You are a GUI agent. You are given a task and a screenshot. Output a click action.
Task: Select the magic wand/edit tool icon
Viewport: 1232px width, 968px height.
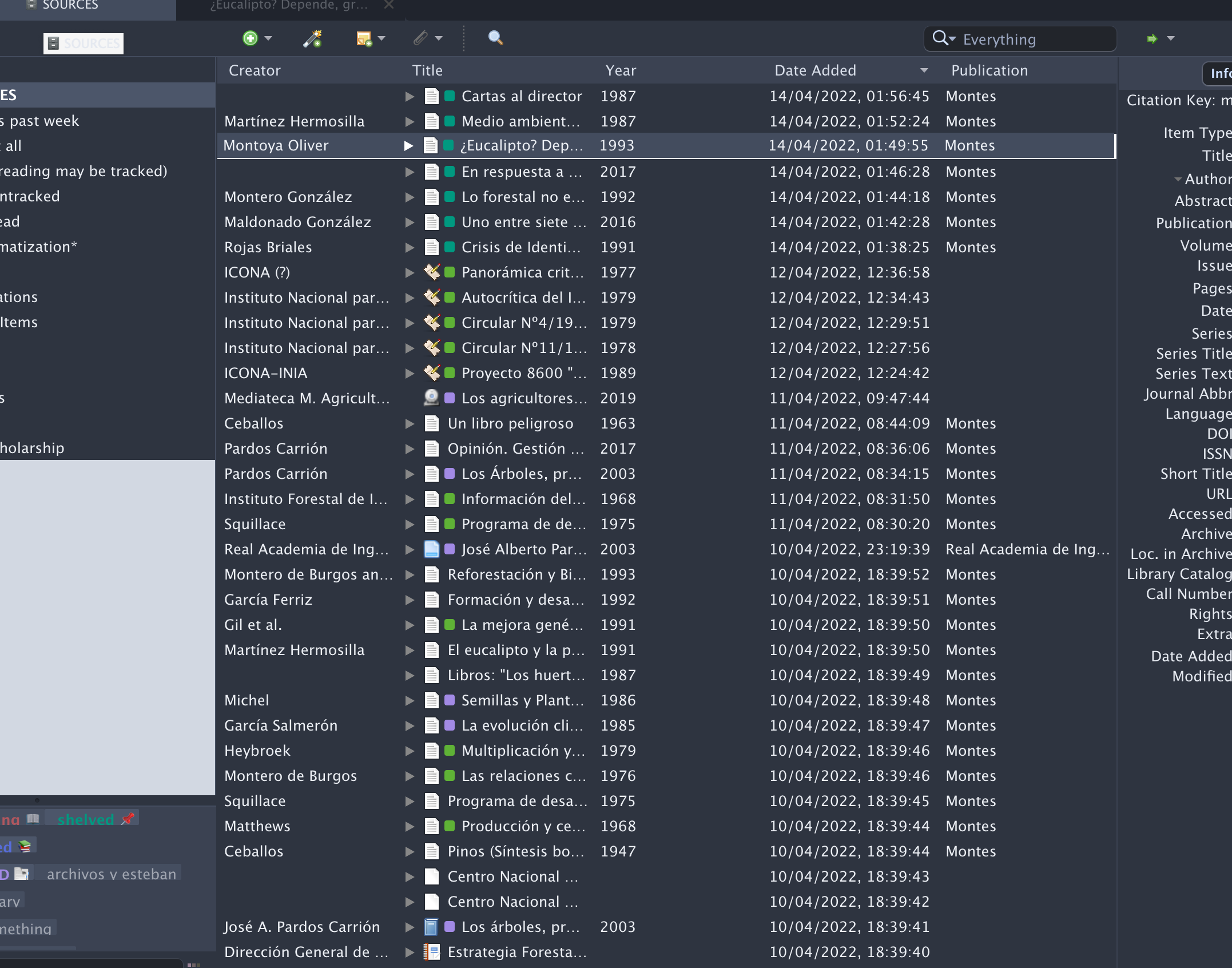(x=312, y=39)
